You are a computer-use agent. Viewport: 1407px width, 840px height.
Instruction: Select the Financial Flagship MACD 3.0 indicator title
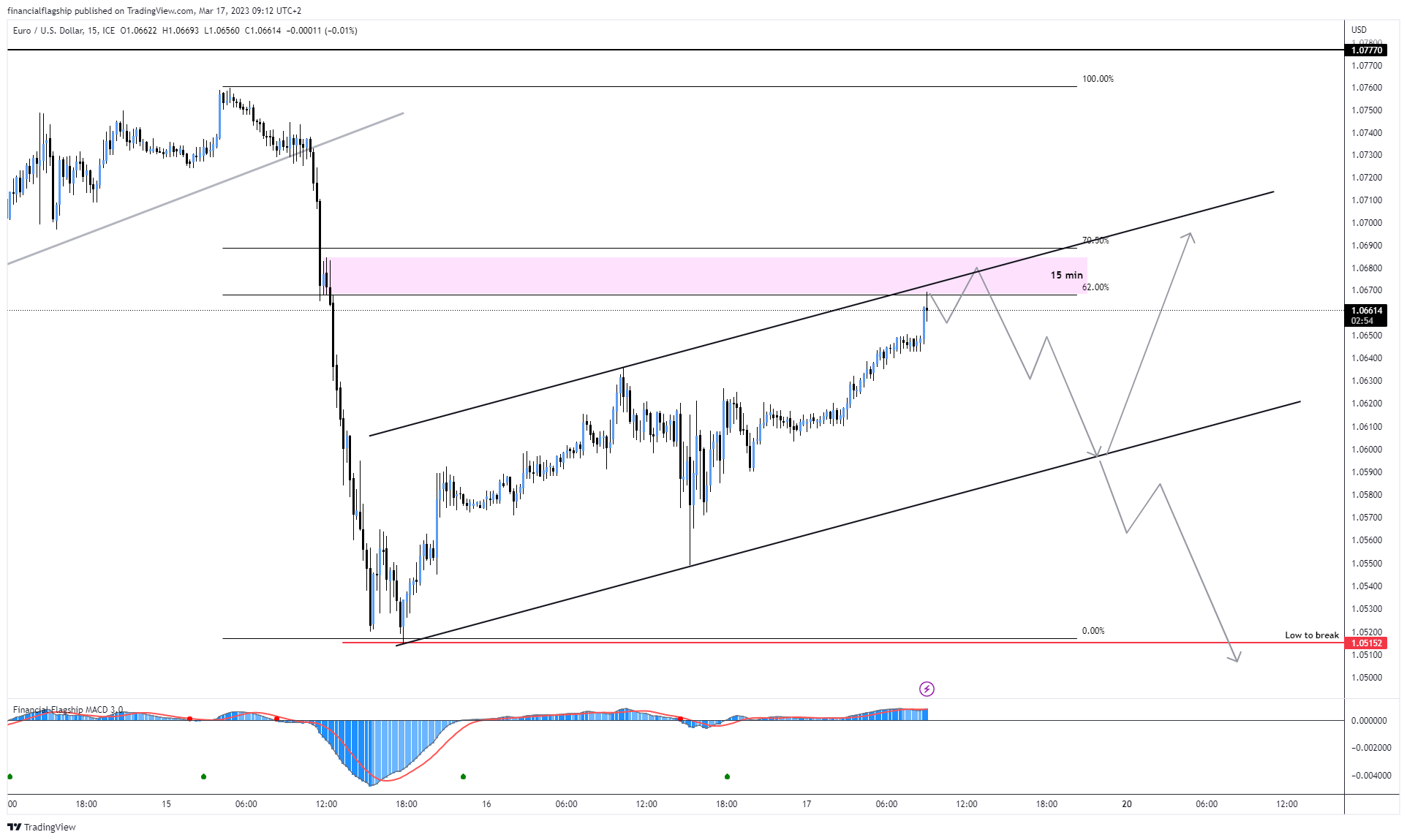pos(68,710)
